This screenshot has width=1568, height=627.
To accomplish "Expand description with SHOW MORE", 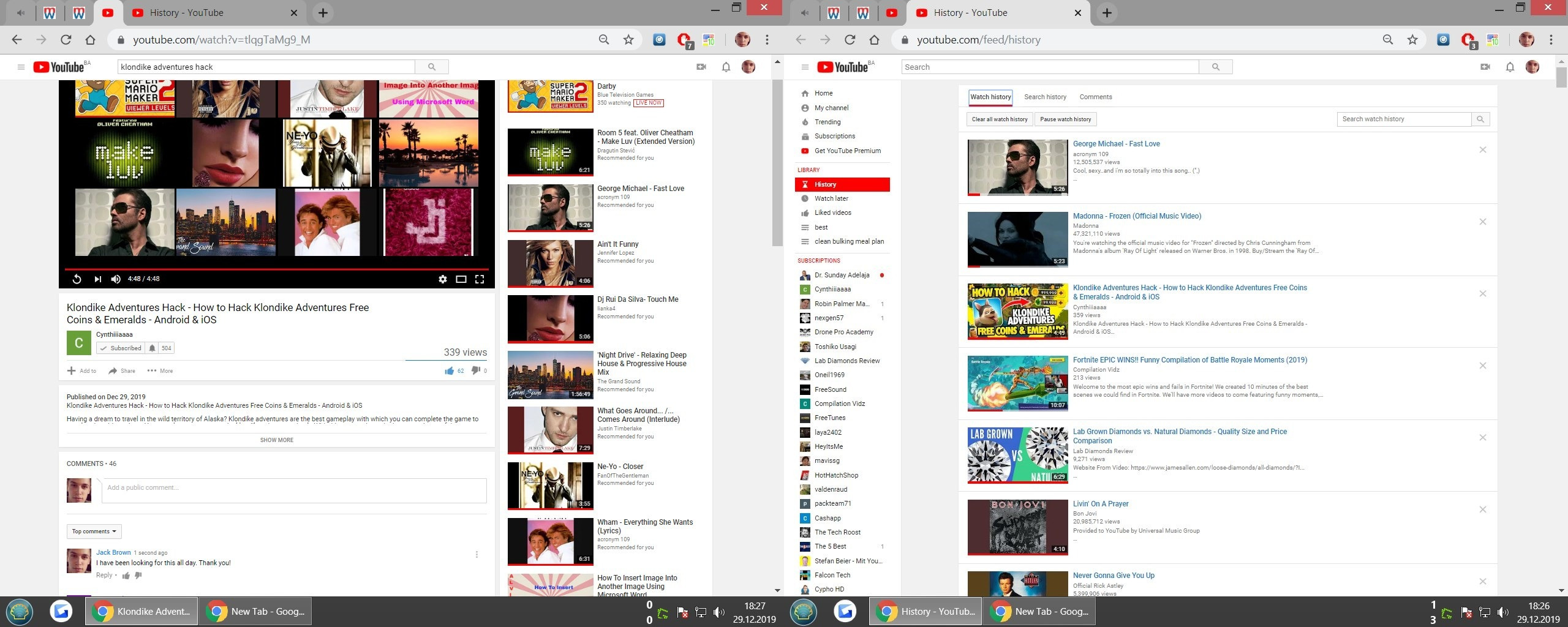I will pyautogui.click(x=277, y=440).
